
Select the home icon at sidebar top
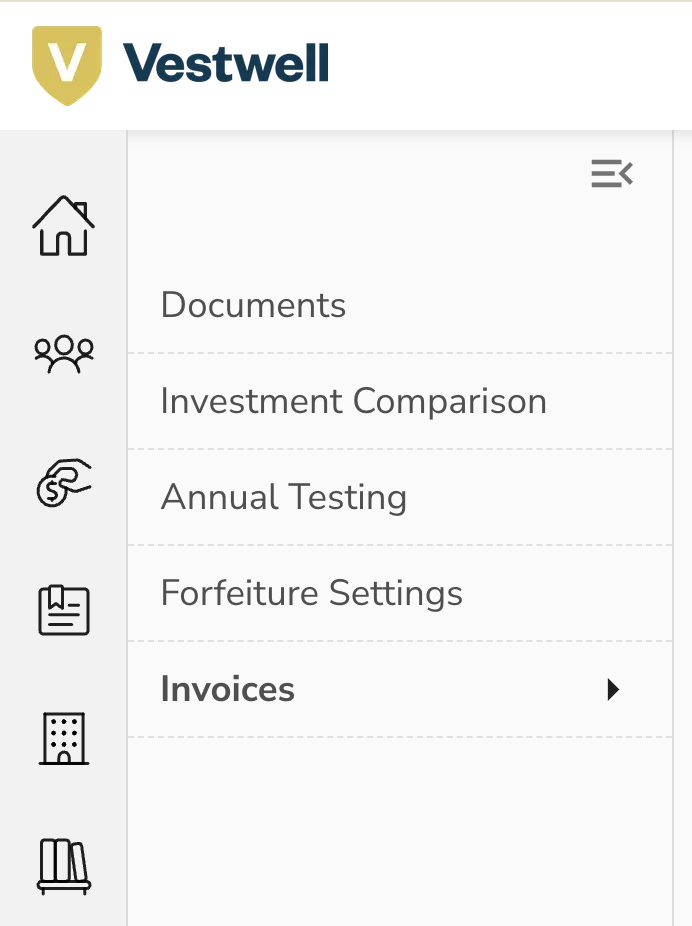pos(63,226)
